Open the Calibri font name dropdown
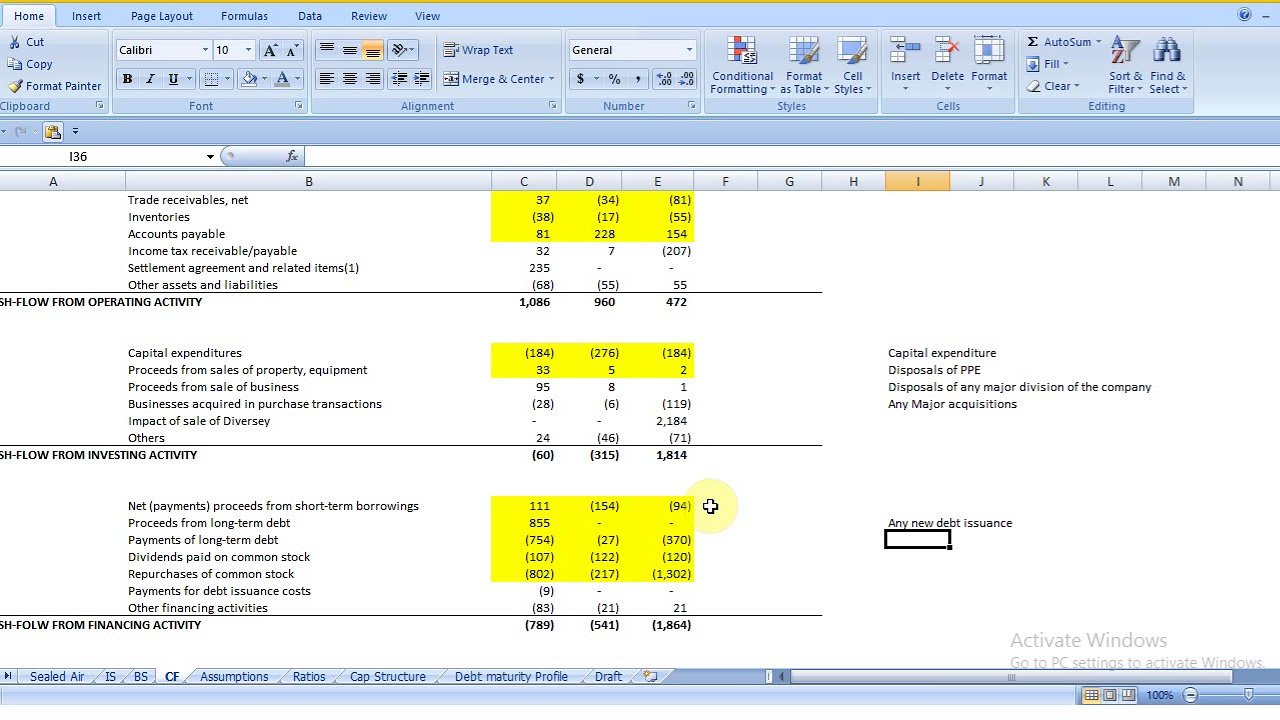 (x=205, y=50)
